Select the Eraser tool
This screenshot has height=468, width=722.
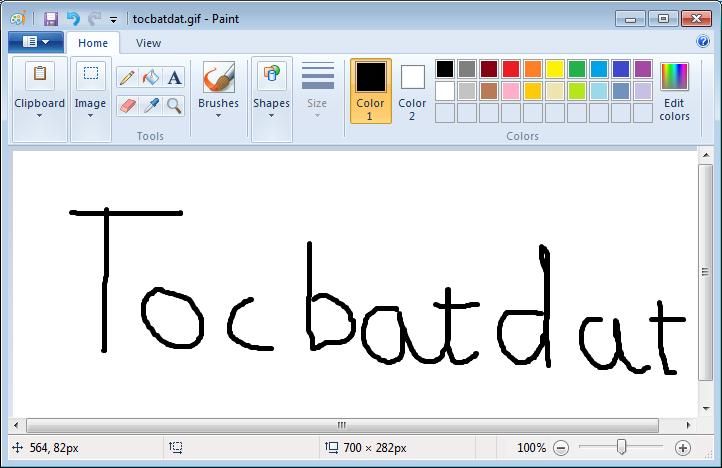[x=127, y=105]
